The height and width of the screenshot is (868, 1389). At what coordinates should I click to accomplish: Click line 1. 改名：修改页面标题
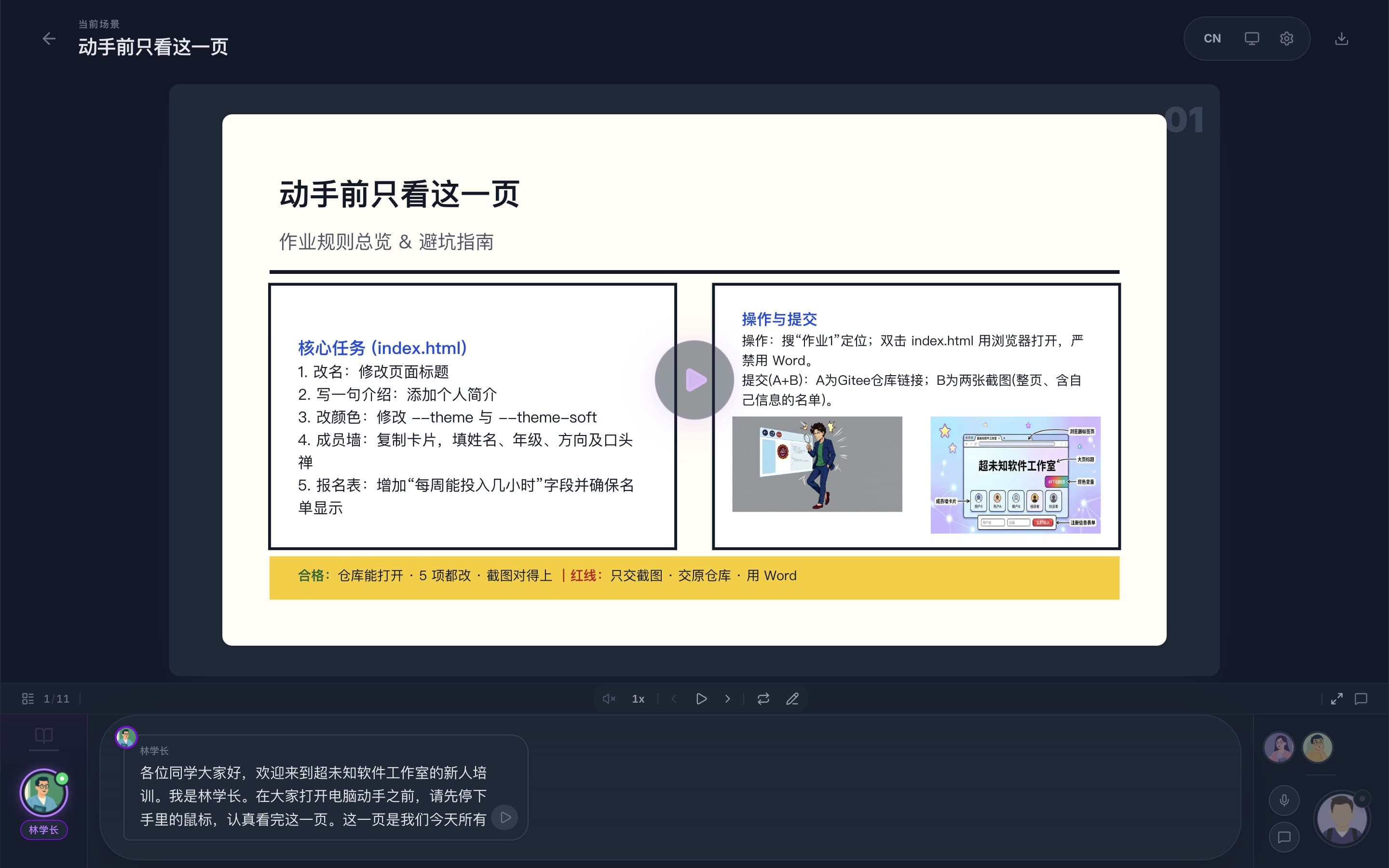373,372
